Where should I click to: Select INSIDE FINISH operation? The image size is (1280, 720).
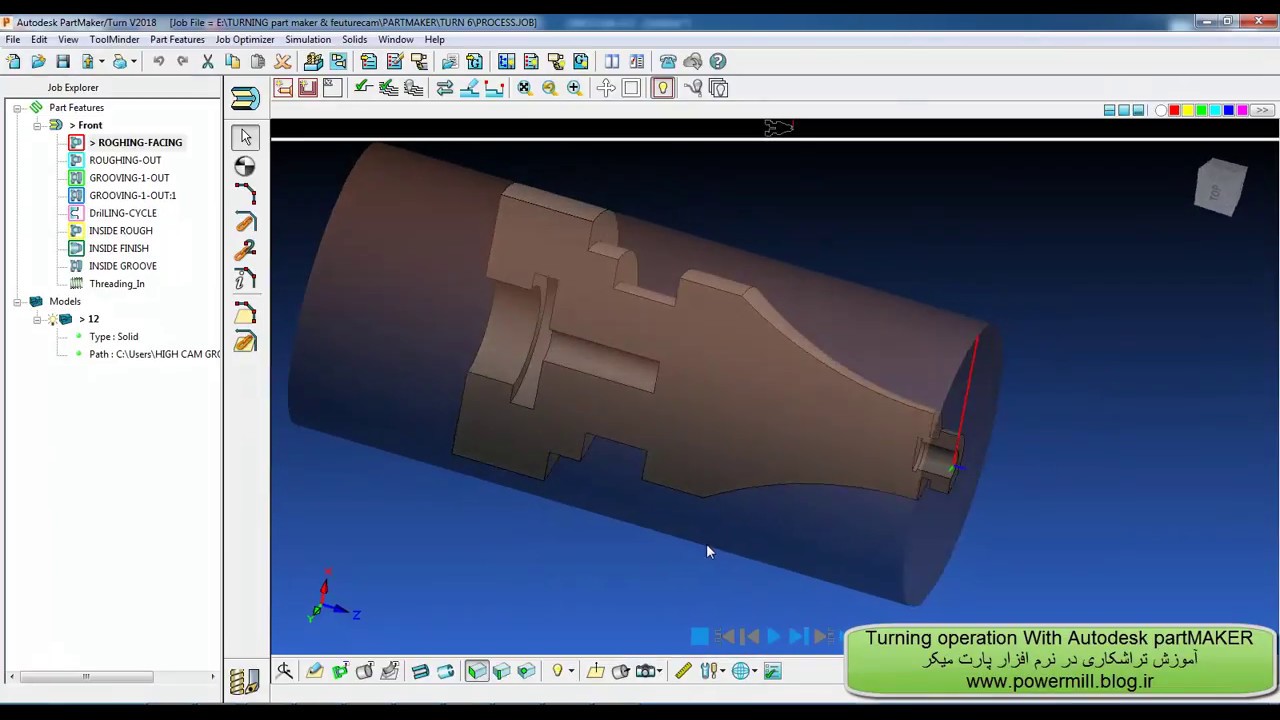[119, 248]
